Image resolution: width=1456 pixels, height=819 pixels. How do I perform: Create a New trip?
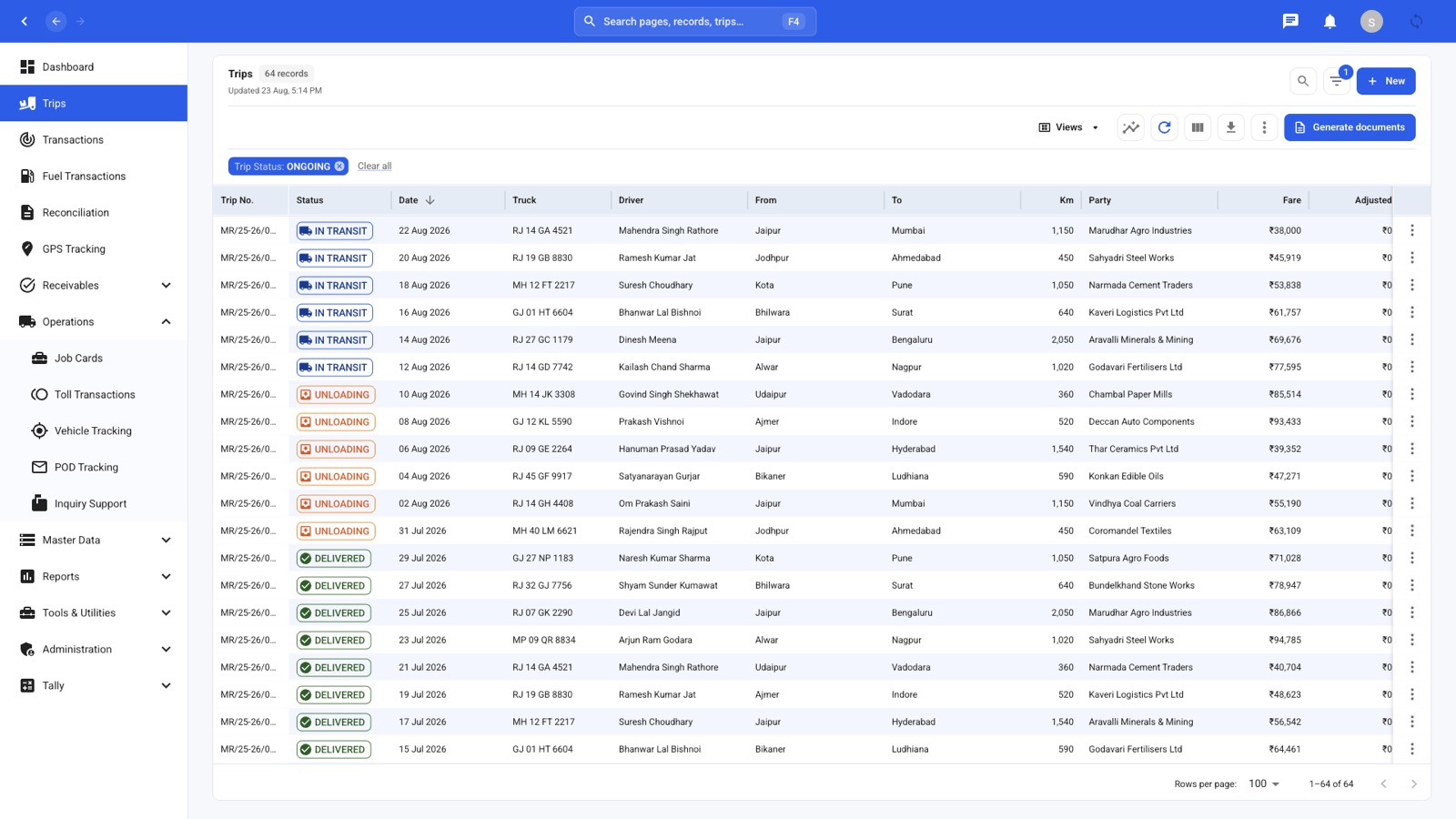1386,81
